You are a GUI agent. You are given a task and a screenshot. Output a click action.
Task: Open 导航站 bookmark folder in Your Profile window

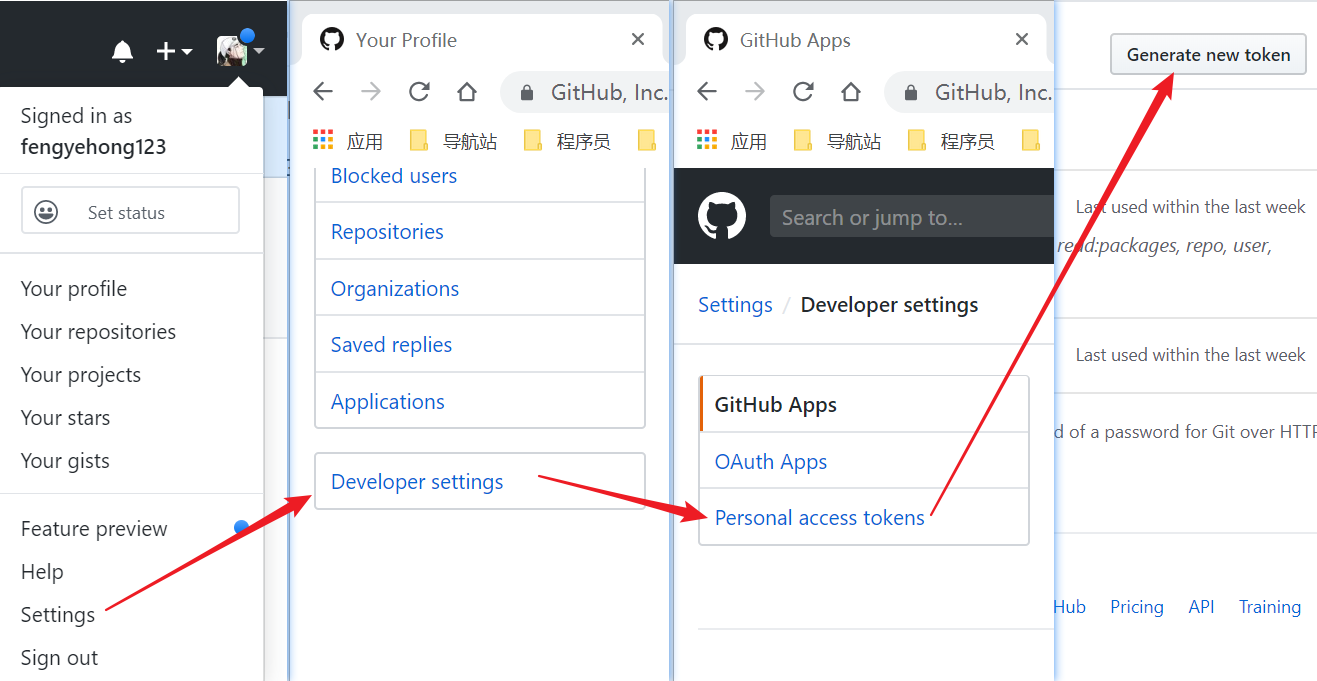[x=453, y=141]
